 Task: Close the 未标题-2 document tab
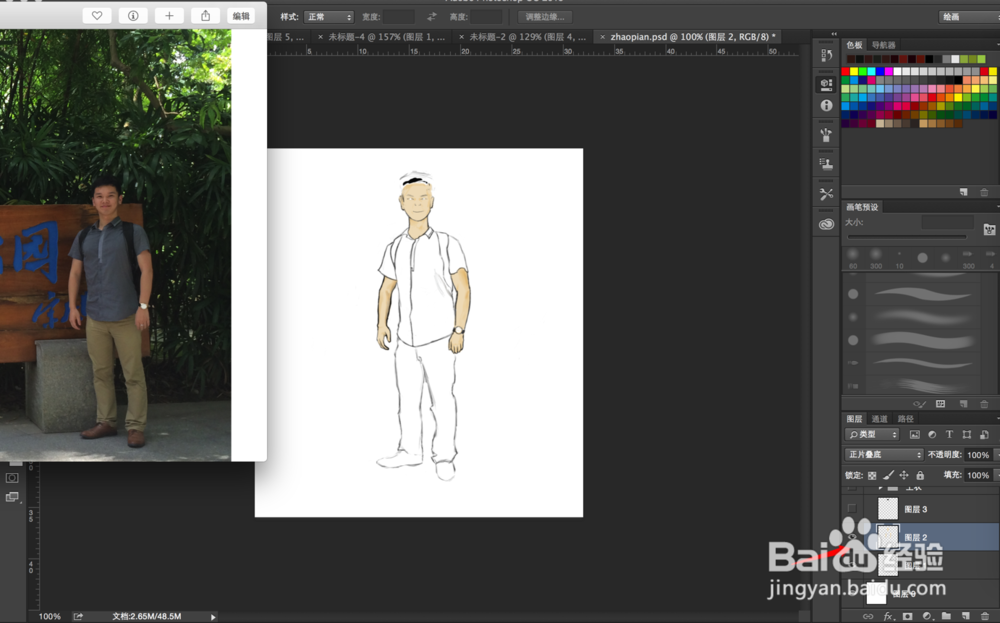pyautogui.click(x=461, y=37)
